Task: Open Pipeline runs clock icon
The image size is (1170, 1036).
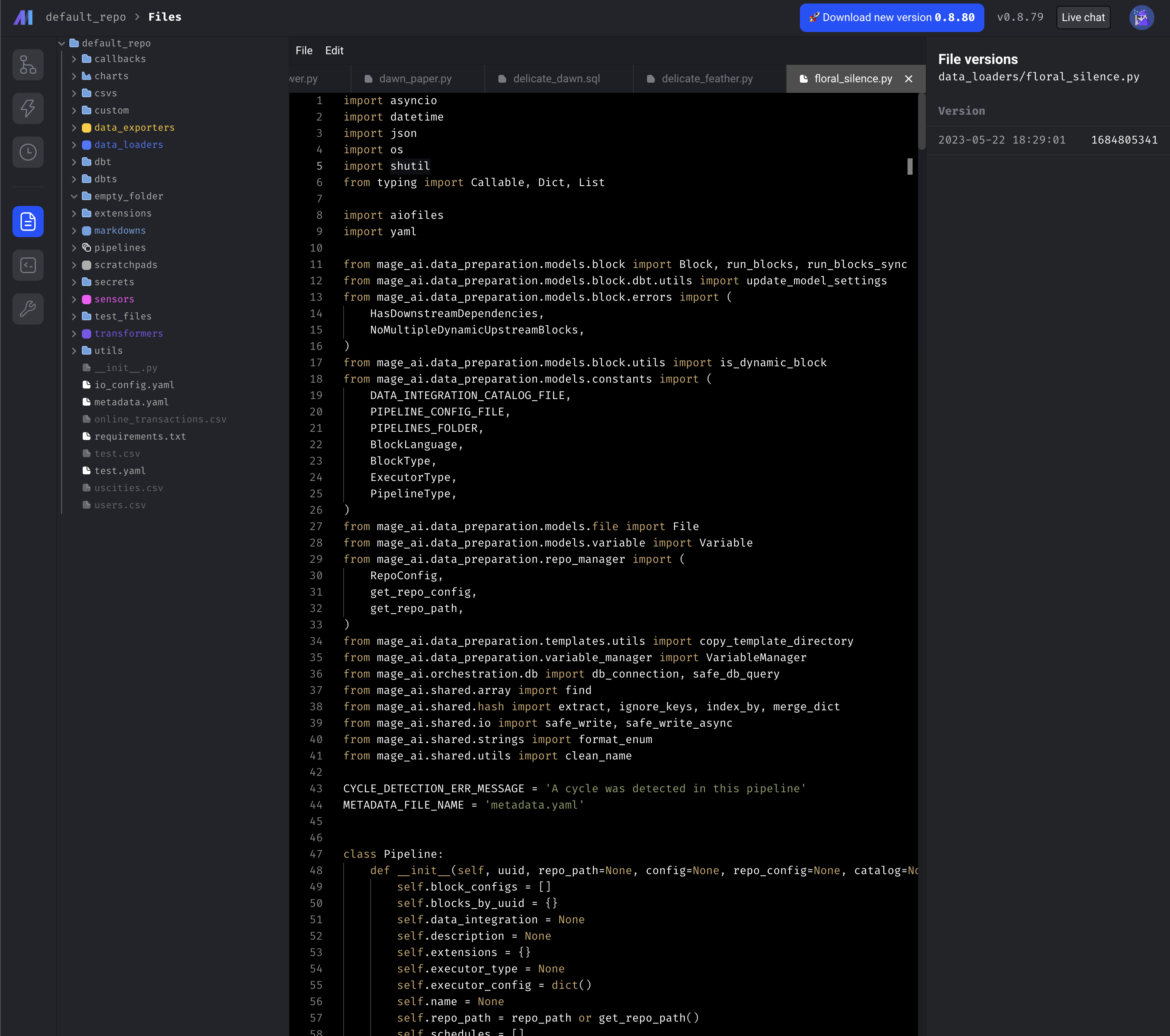Action: [28, 152]
